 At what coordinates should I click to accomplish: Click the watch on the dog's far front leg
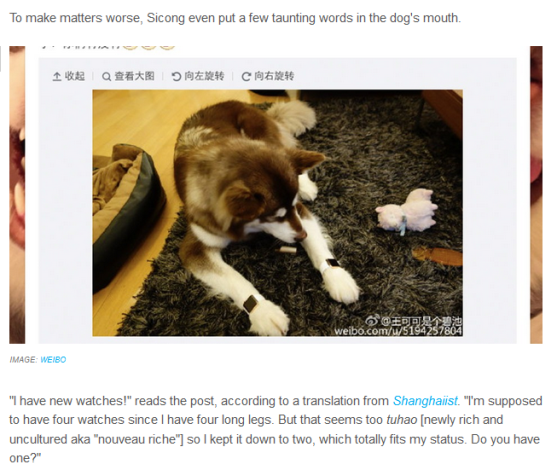click(330, 265)
